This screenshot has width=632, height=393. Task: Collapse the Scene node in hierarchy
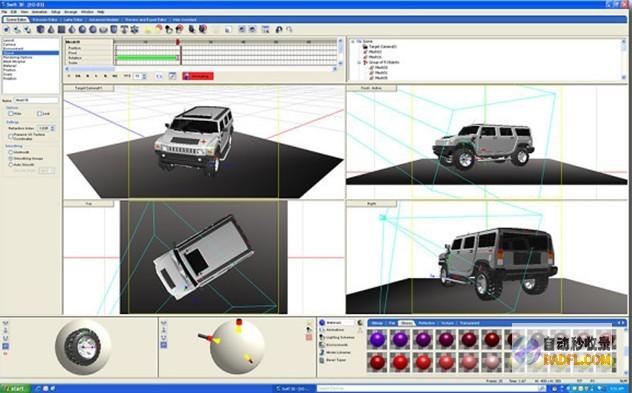(x=353, y=42)
